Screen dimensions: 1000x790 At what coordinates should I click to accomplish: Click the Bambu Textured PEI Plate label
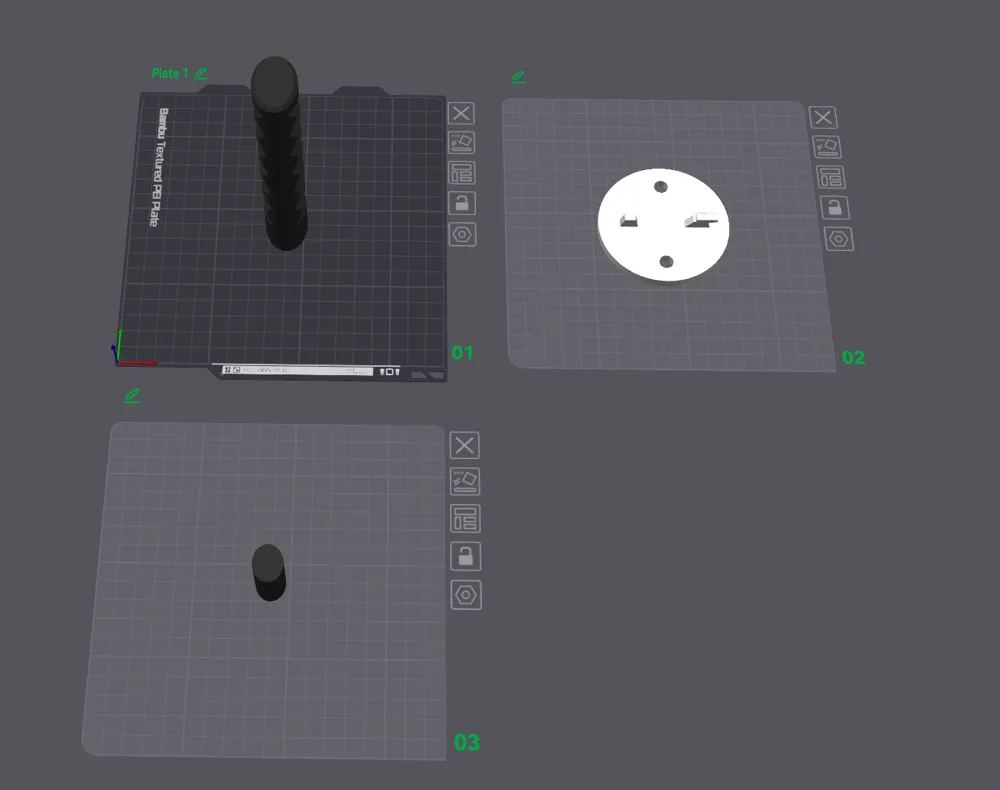tap(159, 167)
